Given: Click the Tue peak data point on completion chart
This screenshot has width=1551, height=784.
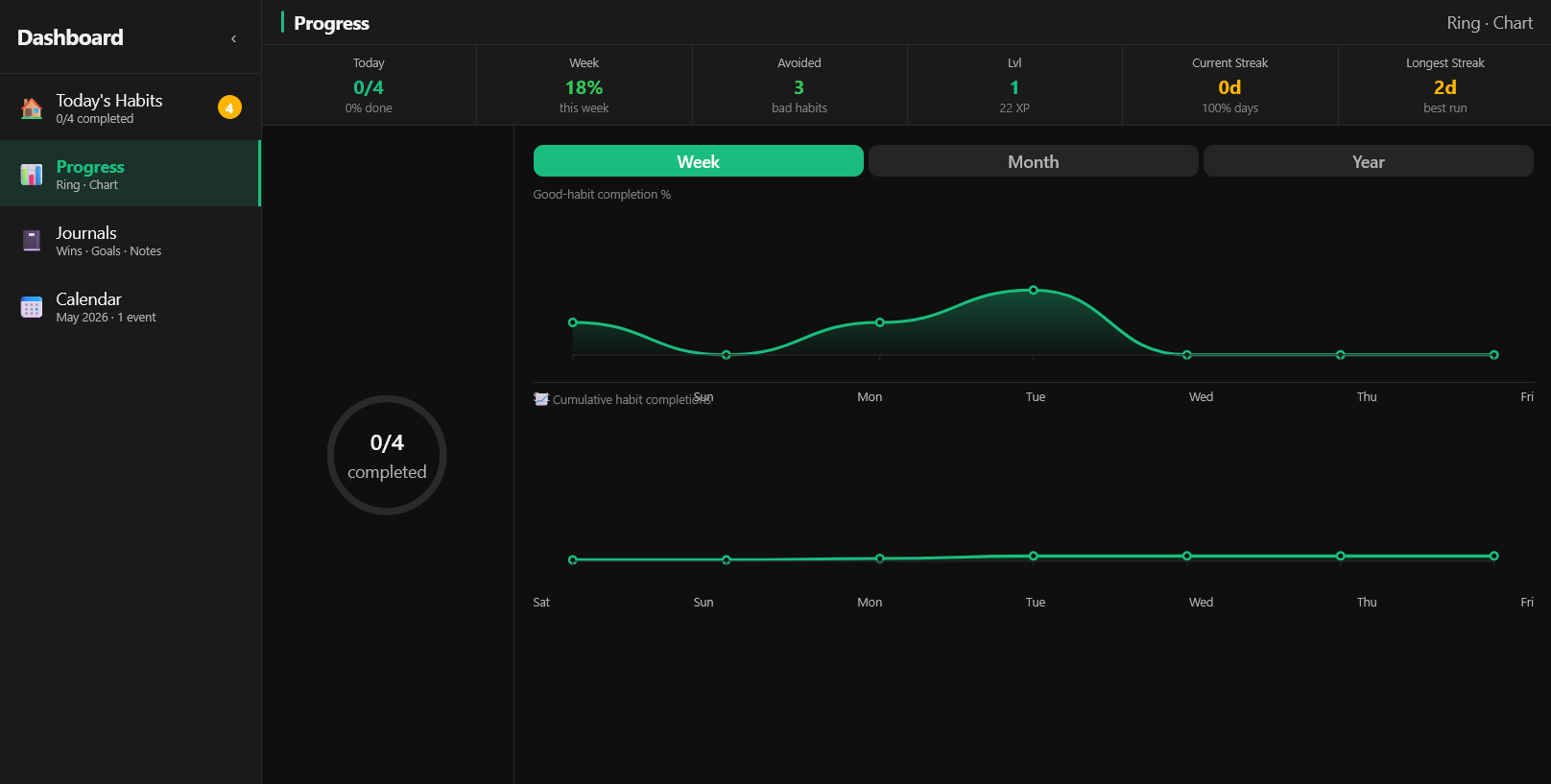Looking at the screenshot, I should tap(1034, 290).
